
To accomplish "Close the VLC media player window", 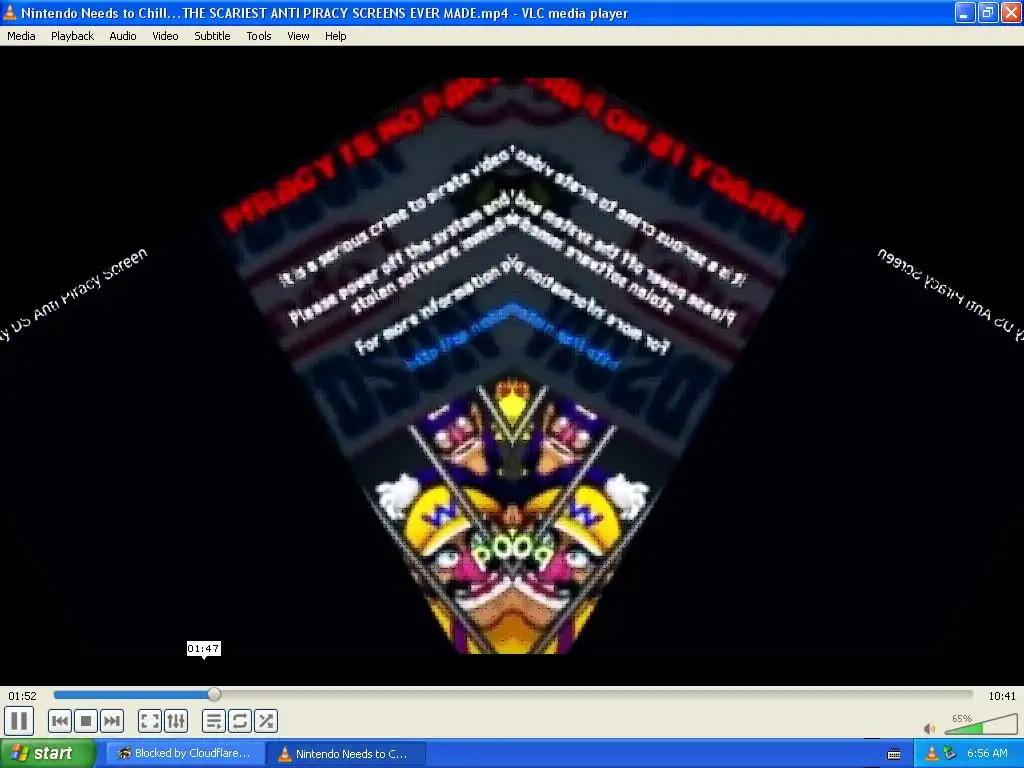I will [x=1012, y=12].
